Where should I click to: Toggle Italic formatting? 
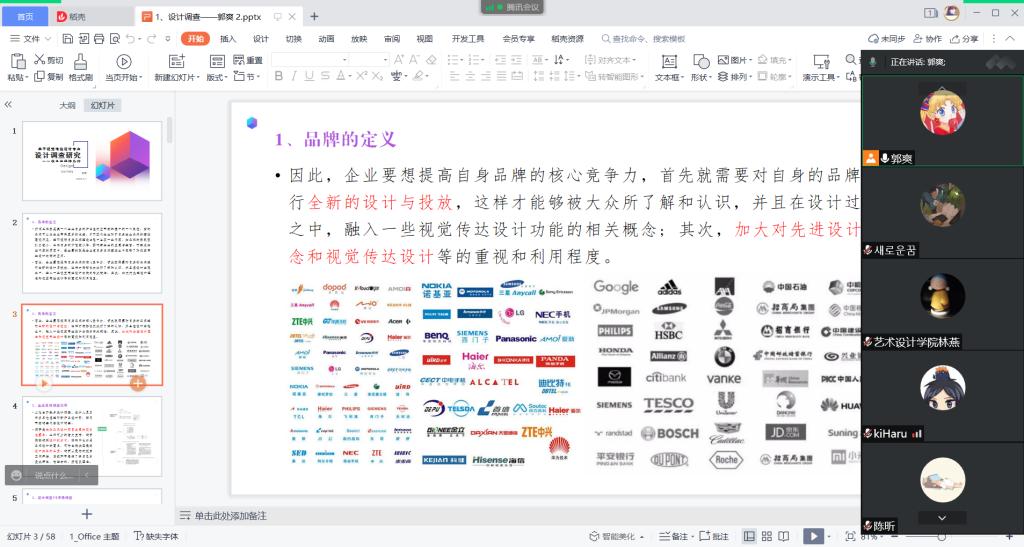294,76
